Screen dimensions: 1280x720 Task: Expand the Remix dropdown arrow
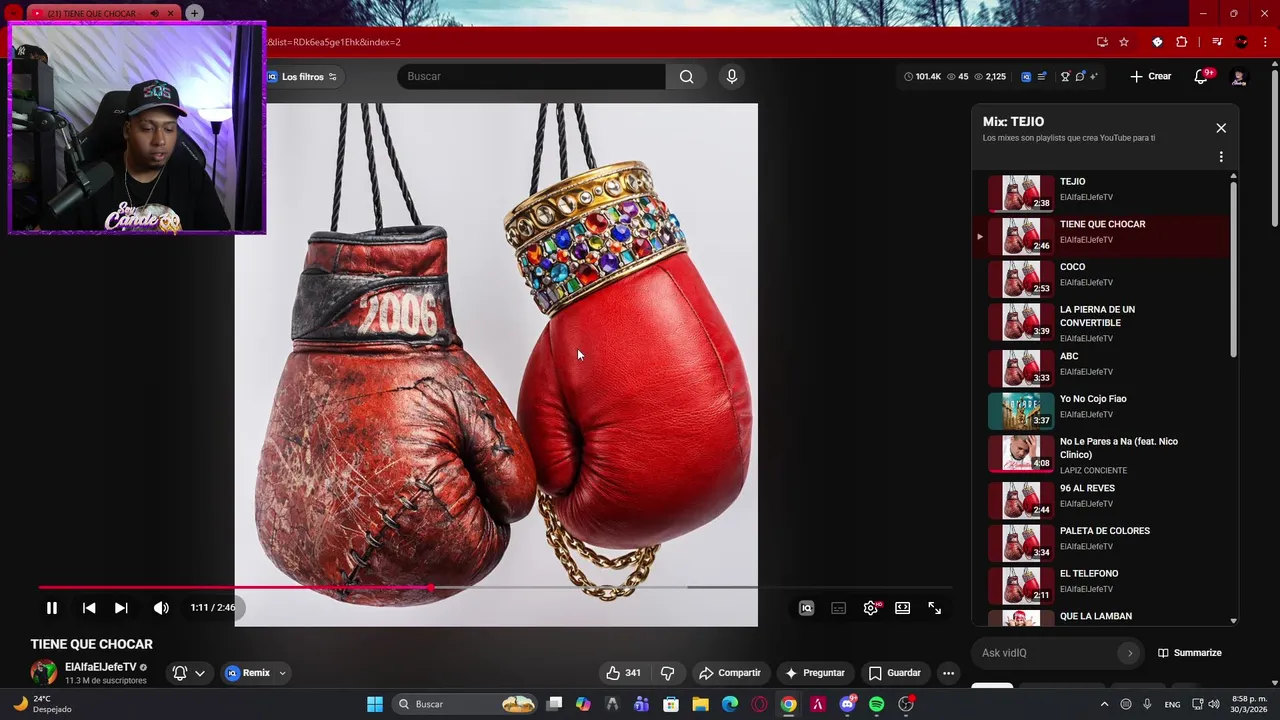(x=282, y=673)
